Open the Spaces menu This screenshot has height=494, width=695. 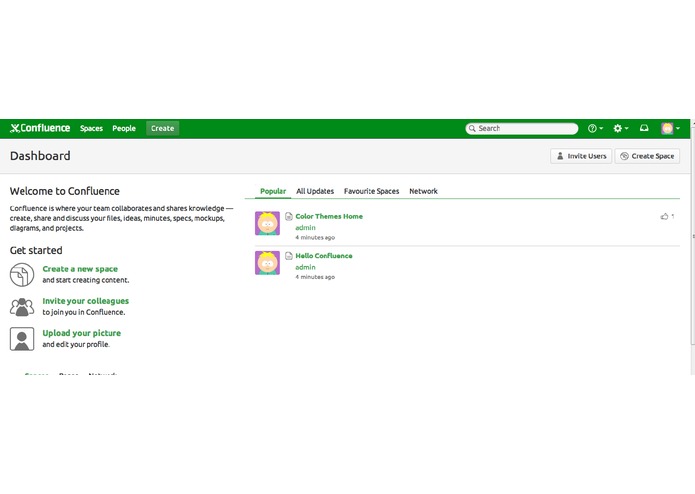click(91, 128)
